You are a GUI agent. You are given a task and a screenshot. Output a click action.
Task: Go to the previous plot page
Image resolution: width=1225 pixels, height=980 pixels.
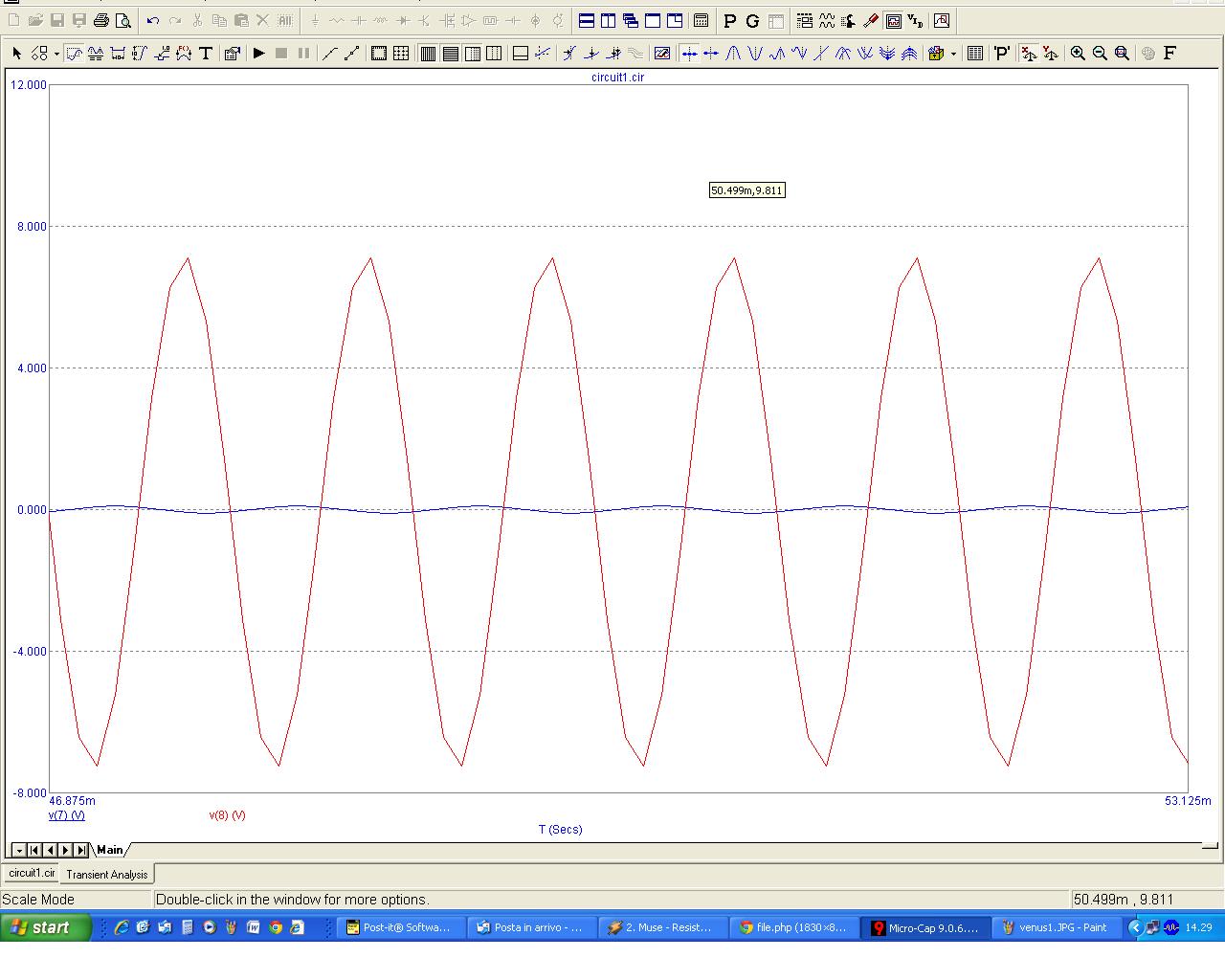coord(50,850)
